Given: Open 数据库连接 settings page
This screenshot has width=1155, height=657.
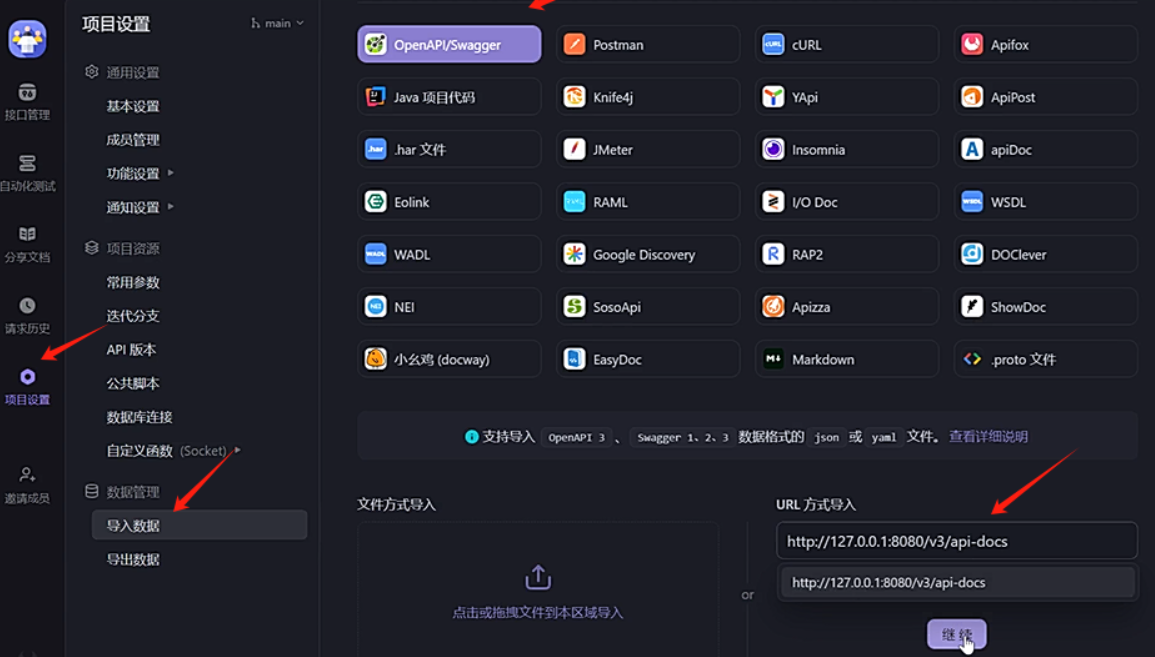Looking at the screenshot, I should click(139, 417).
